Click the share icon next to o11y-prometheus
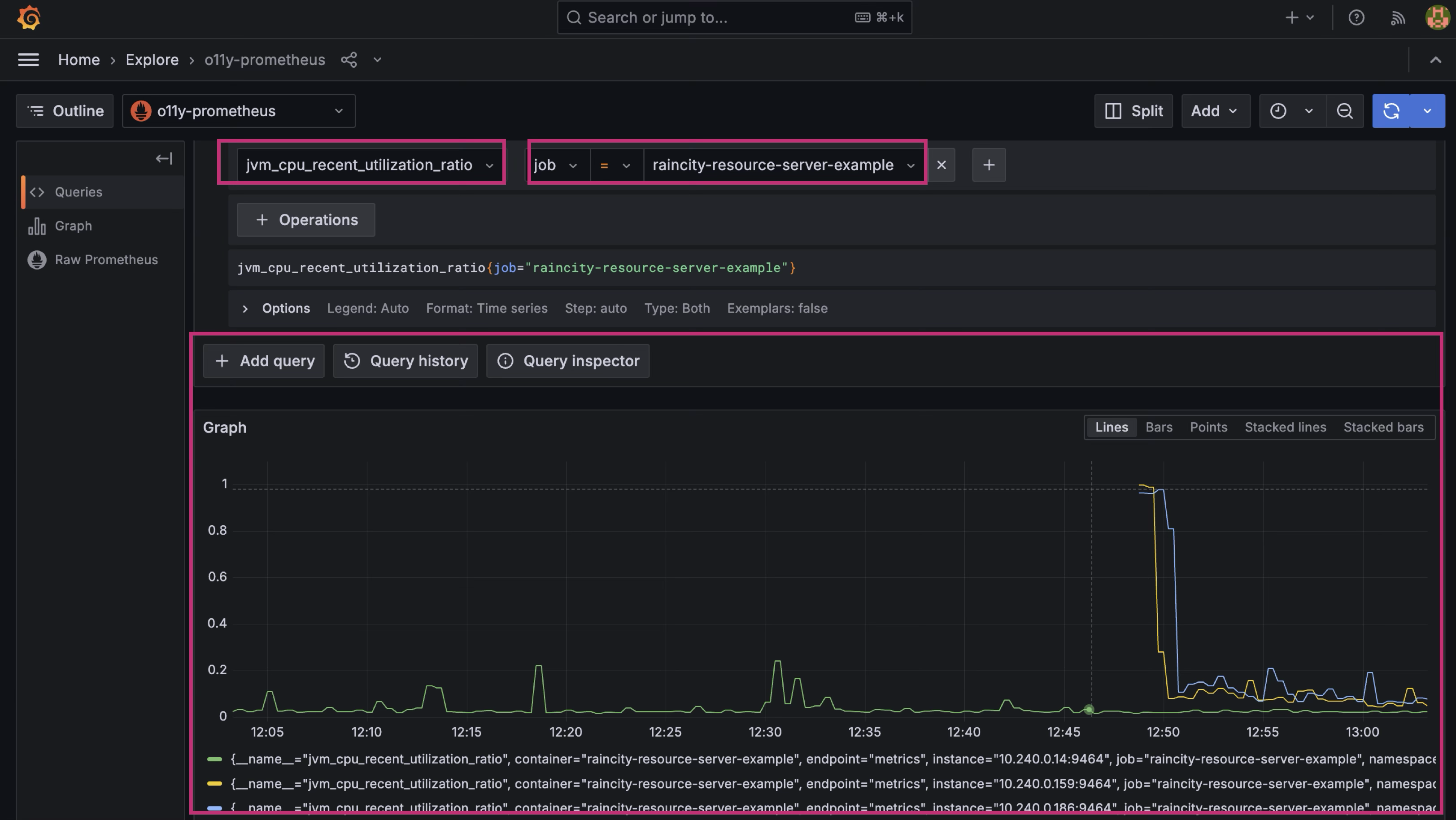 click(x=349, y=60)
